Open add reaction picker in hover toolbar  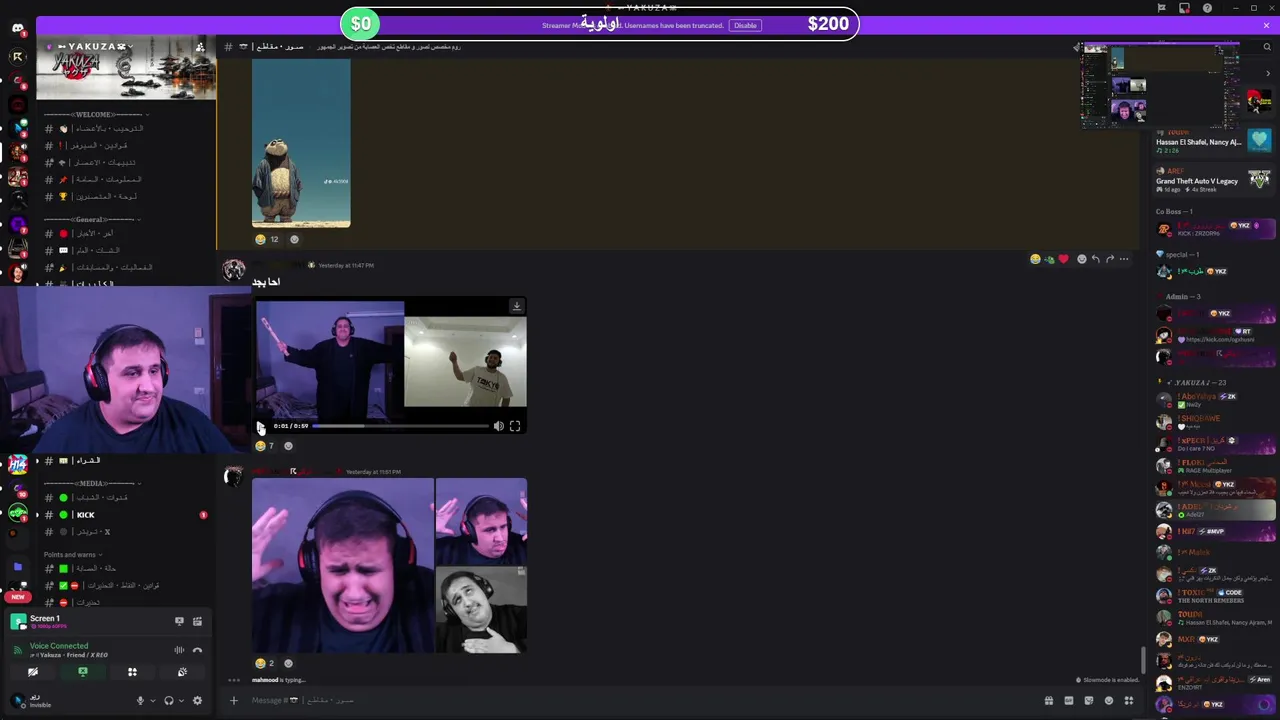click(x=1081, y=259)
